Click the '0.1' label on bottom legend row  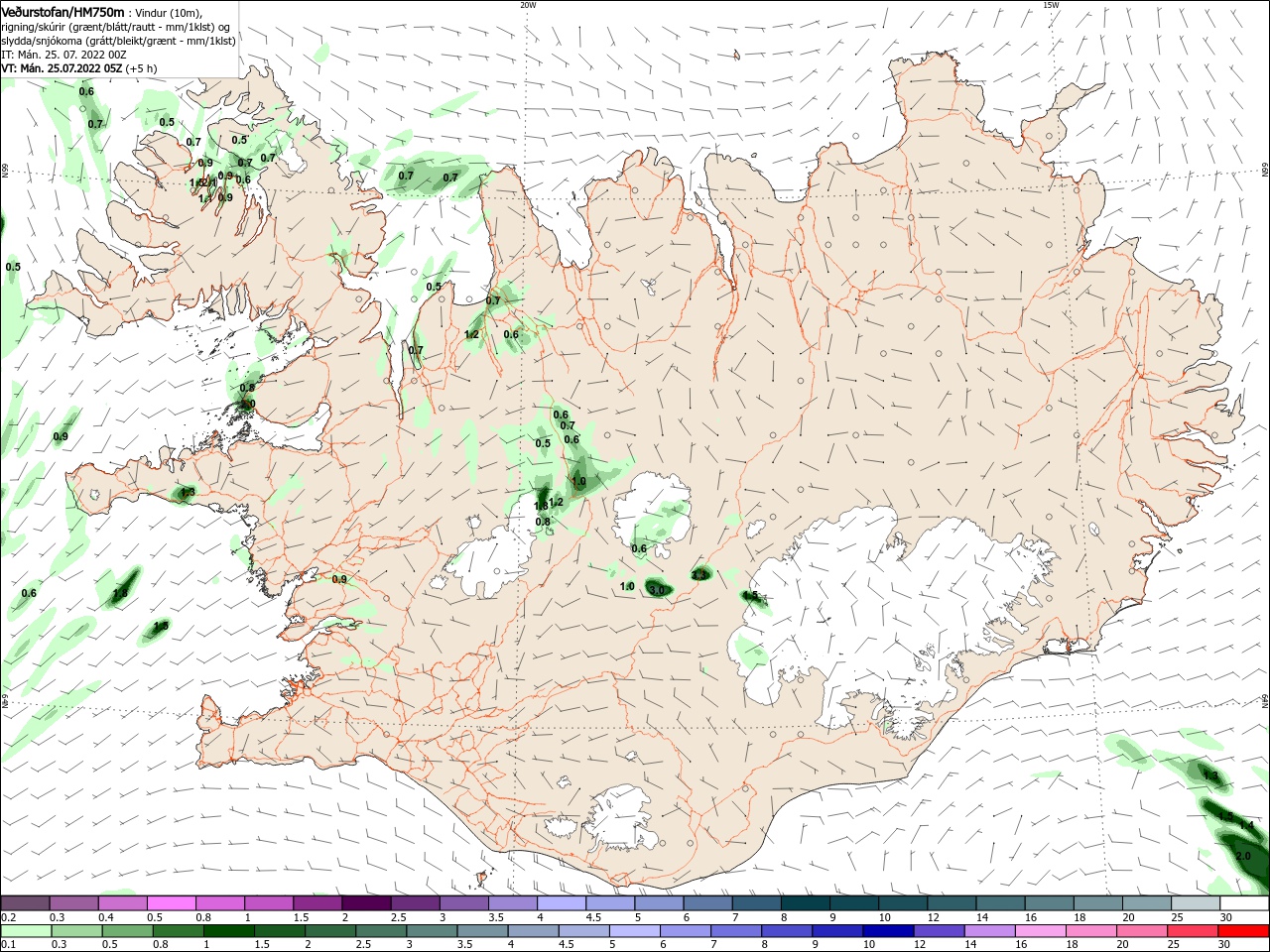point(9,945)
